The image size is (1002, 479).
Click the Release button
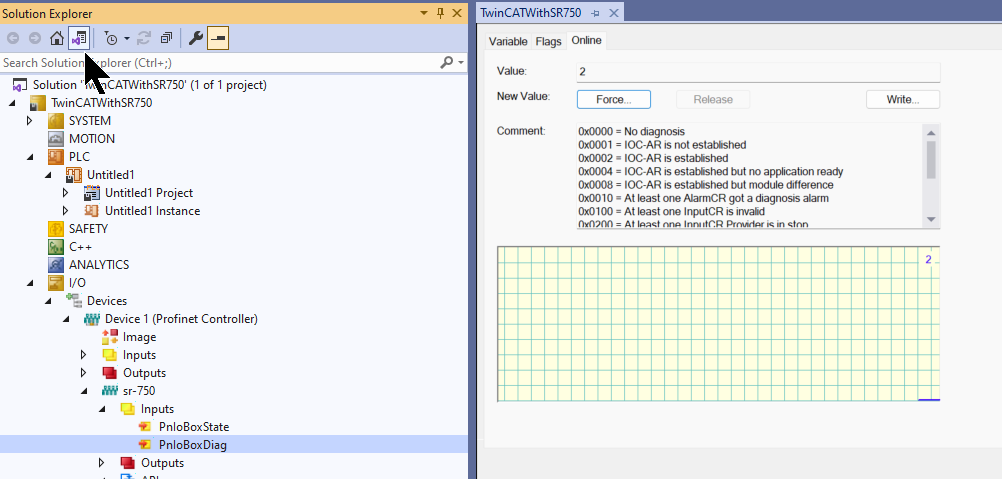tap(713, 99)
